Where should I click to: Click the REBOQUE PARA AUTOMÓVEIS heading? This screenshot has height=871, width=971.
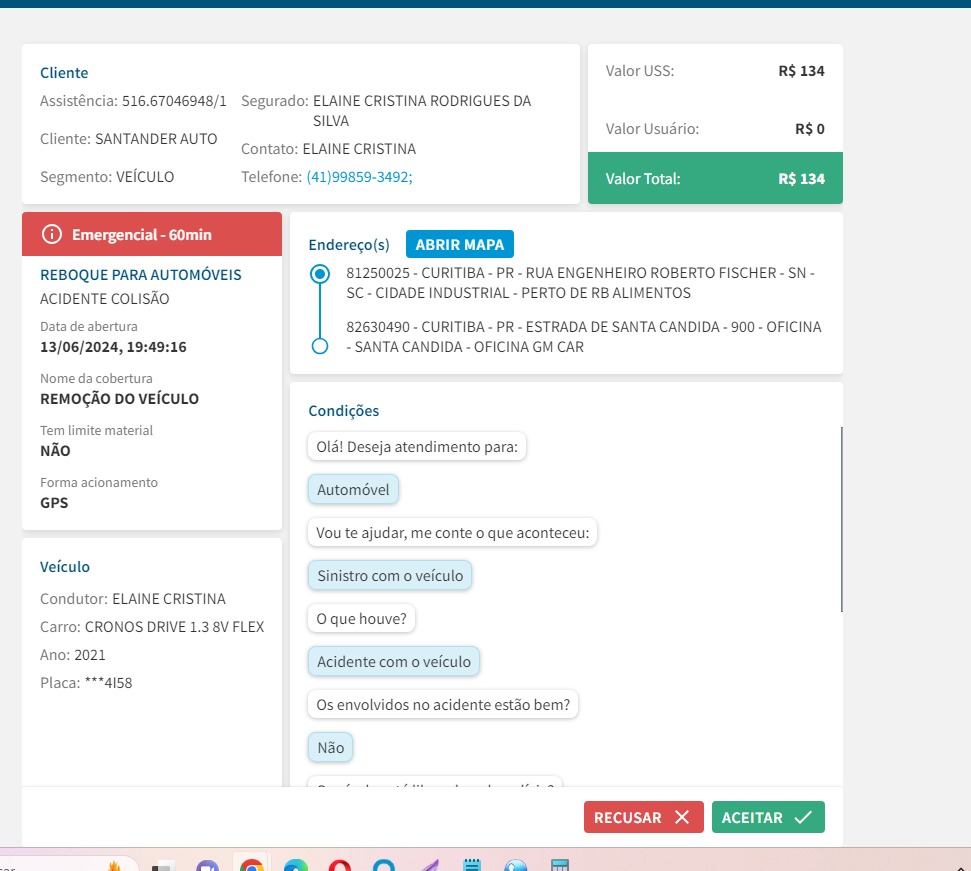pos(141,275)
